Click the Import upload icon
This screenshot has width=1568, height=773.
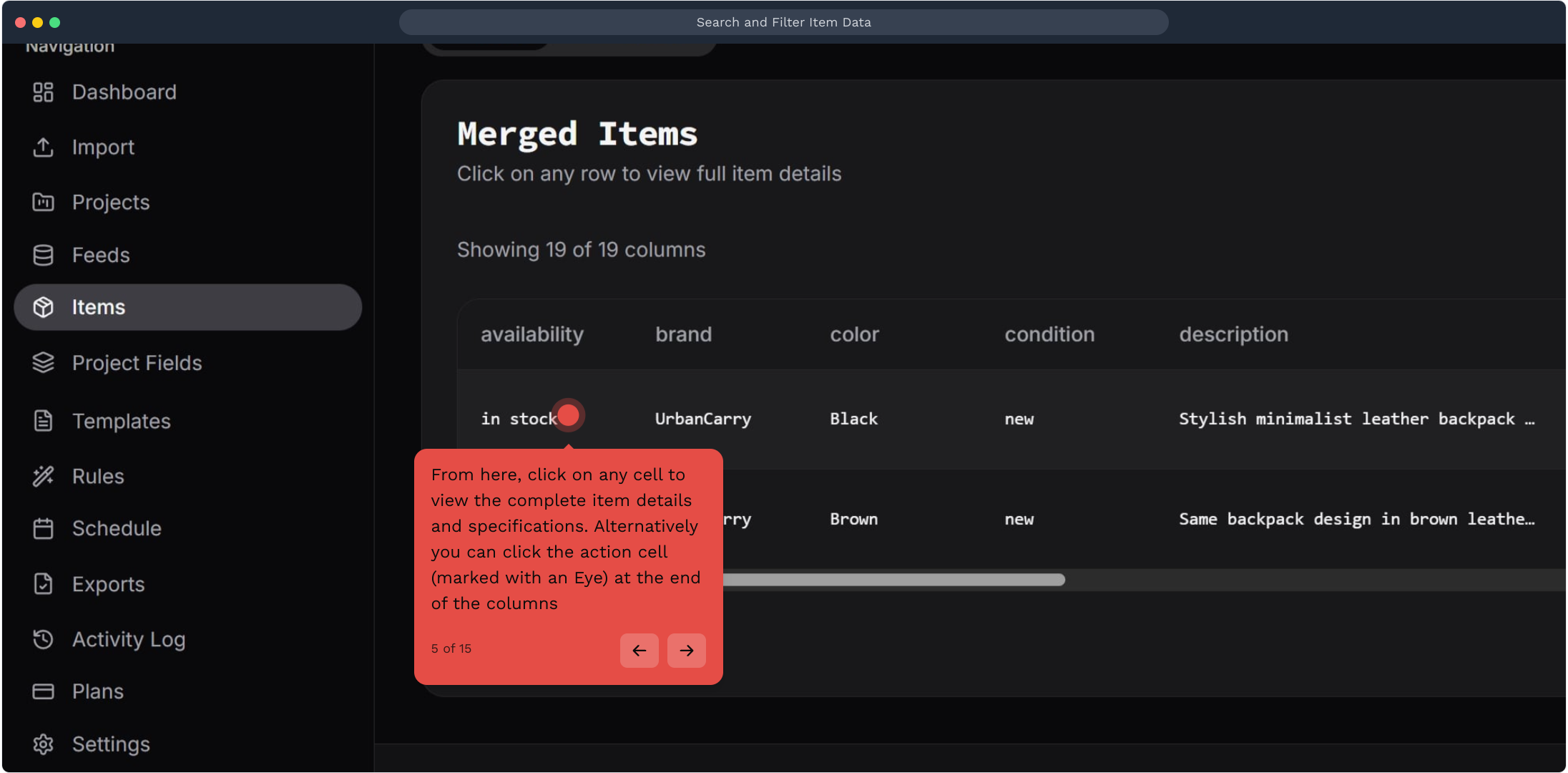[x=43, y=147]
